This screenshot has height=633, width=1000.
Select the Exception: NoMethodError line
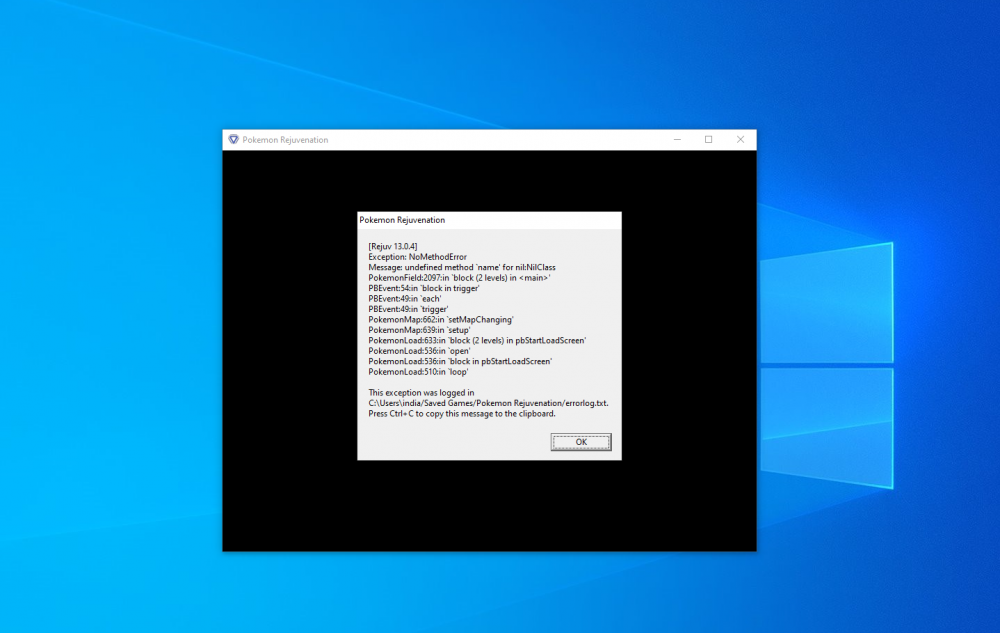click(417, 257)
